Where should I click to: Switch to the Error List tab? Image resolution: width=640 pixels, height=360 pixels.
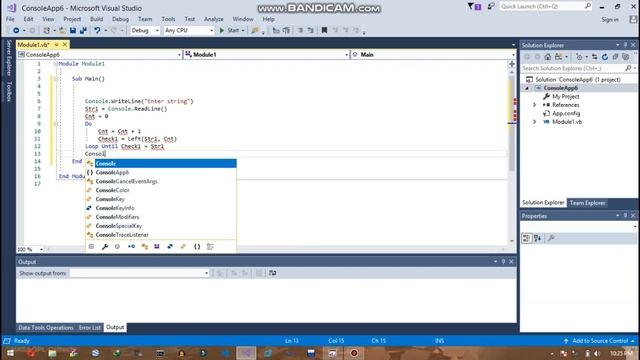coord(89,327)
